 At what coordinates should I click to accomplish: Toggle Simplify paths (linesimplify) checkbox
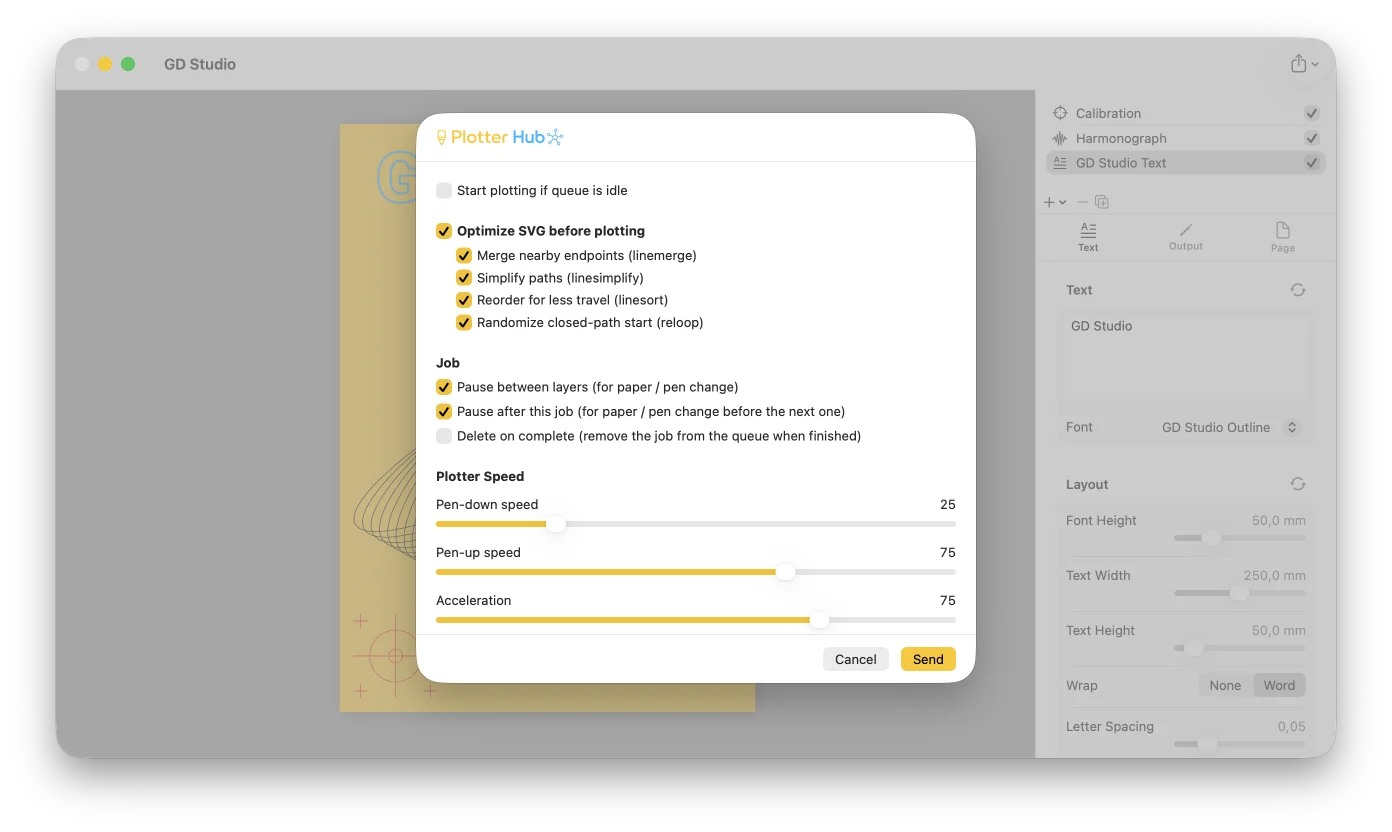click(x=464, y=278)
